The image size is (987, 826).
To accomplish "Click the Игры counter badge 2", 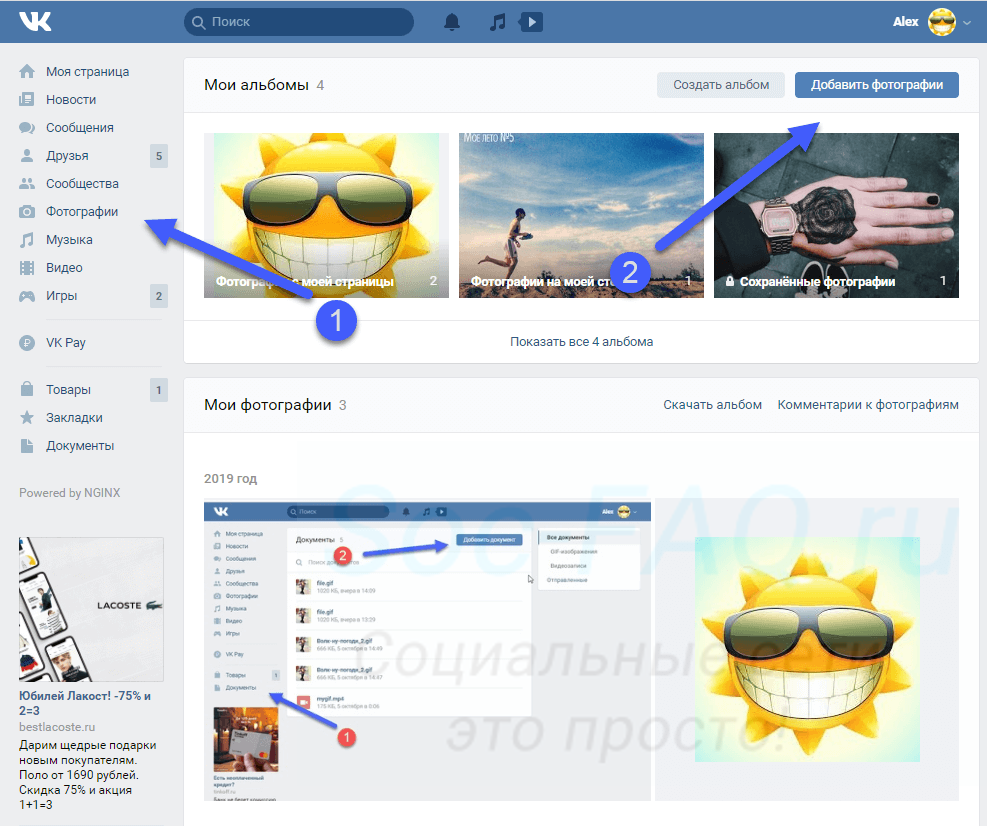I will (x=159, y=296).
